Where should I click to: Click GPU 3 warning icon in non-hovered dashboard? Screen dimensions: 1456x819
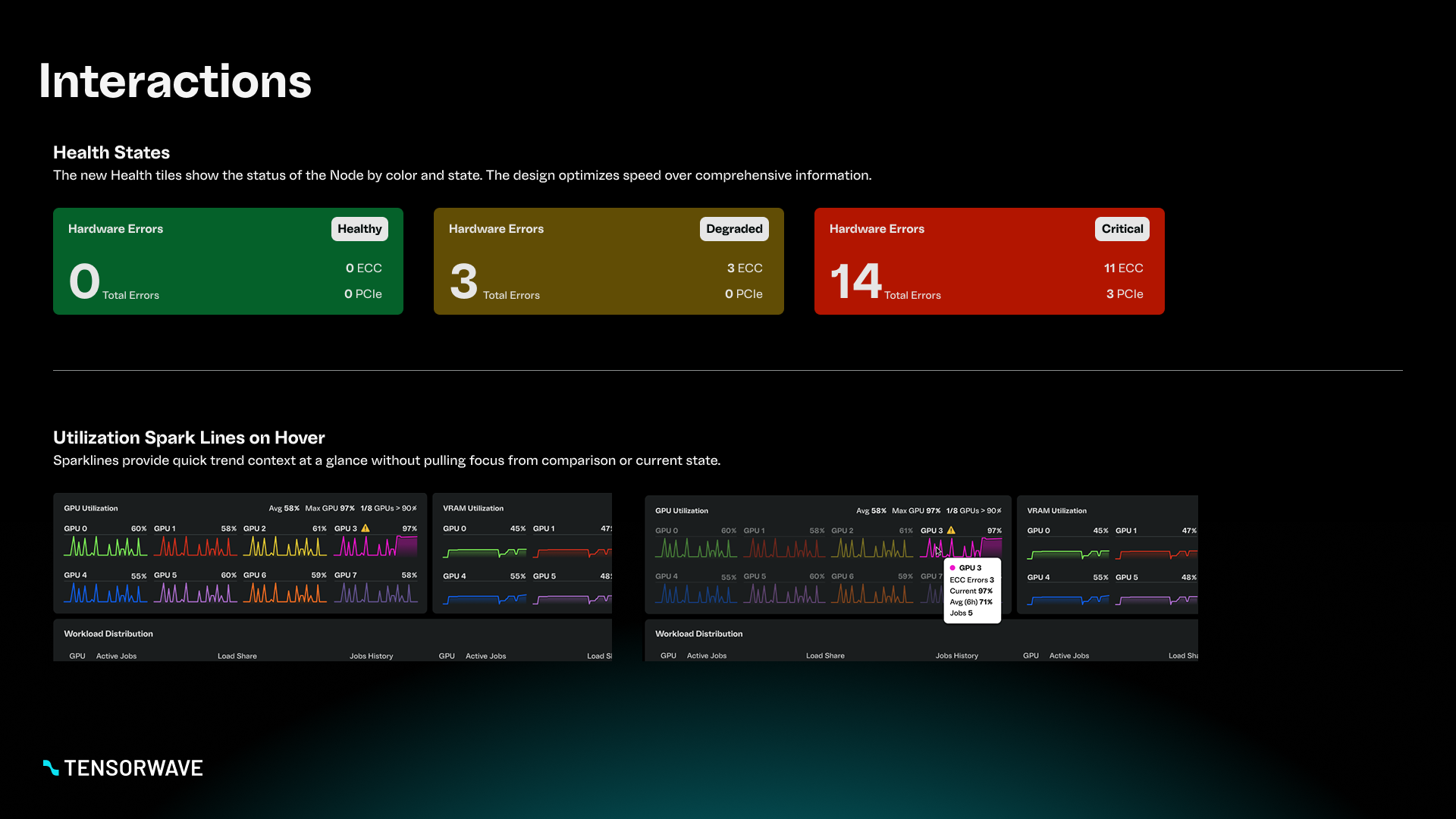tap(366, 529)
